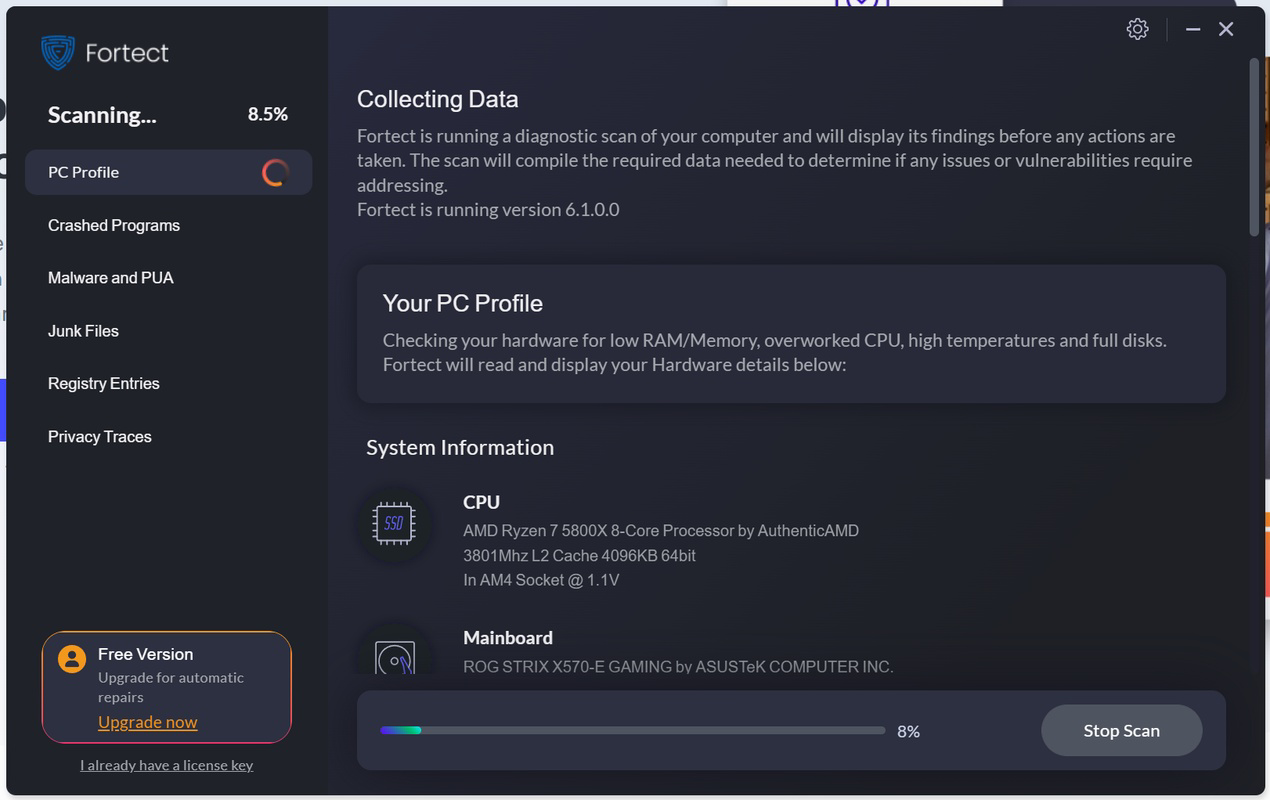Click the In AM4 Socket @ 1.1V line
The width and height of the screenshot is (1270, 800).
541,580
